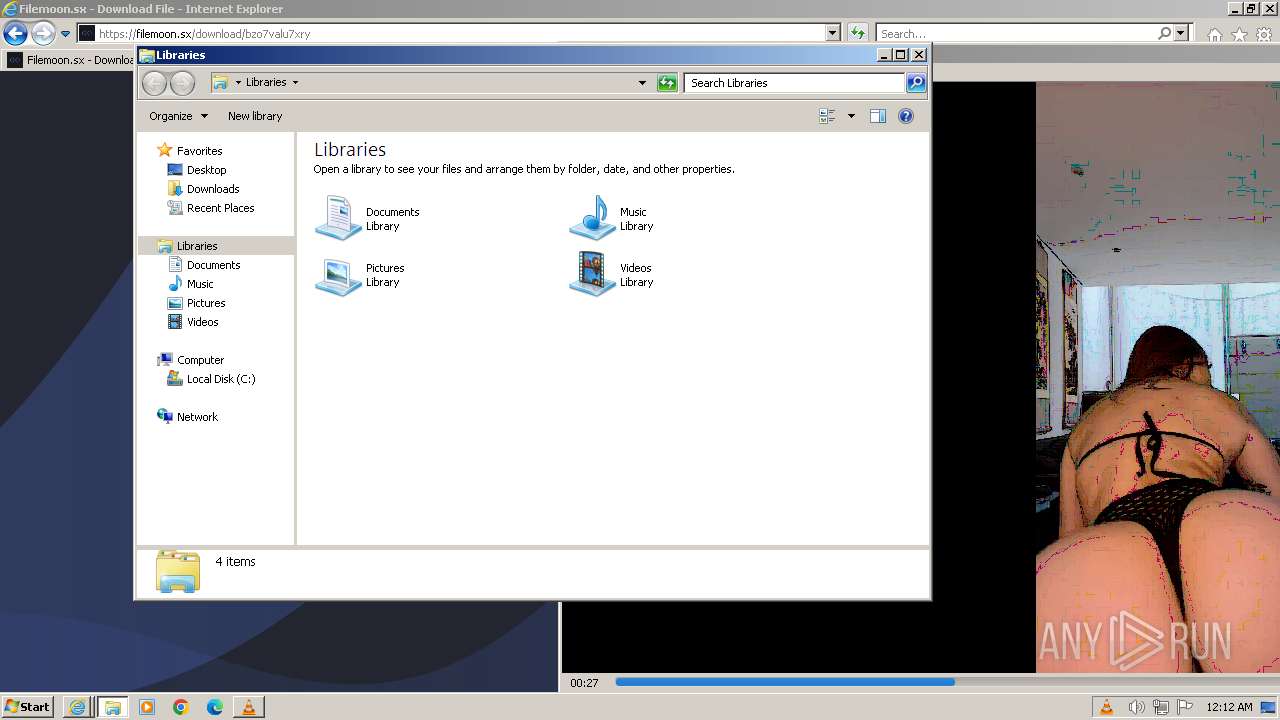The image size is (1280, 720).
Task: Click New library button
Action: point(255,116)
